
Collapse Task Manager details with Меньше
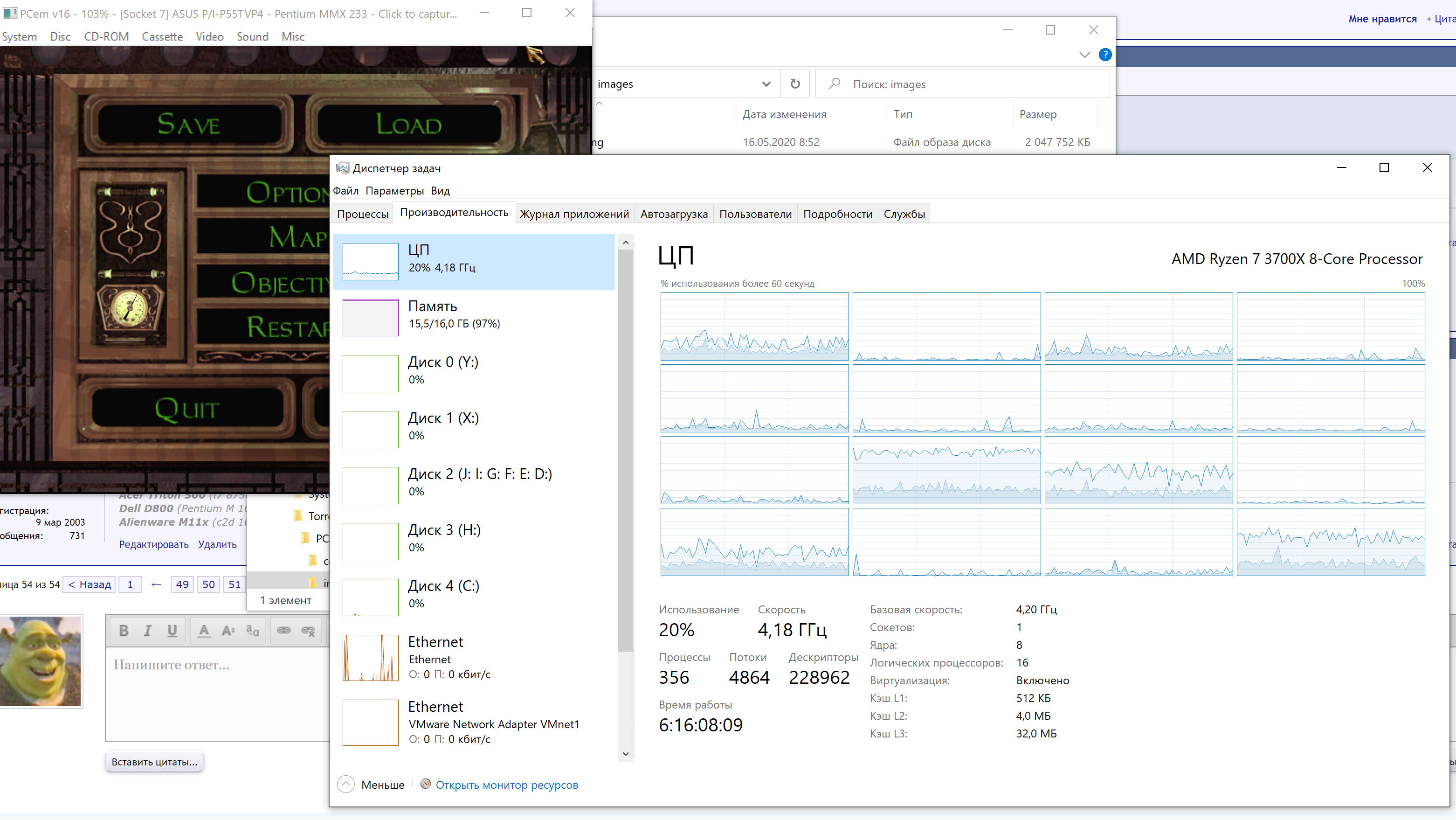click(x=372, y=785)
